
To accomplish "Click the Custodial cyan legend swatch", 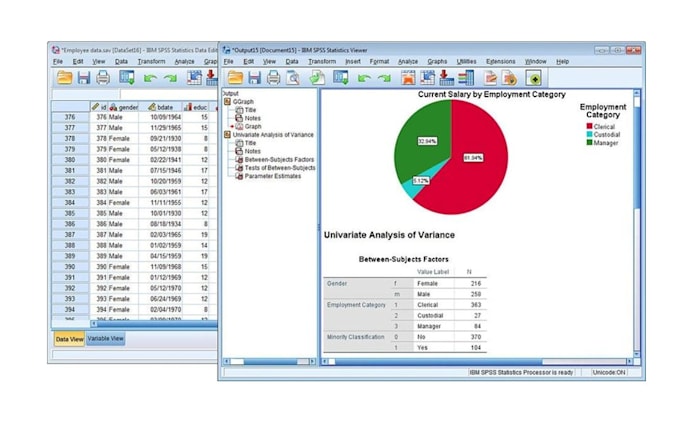I will 589,134.
